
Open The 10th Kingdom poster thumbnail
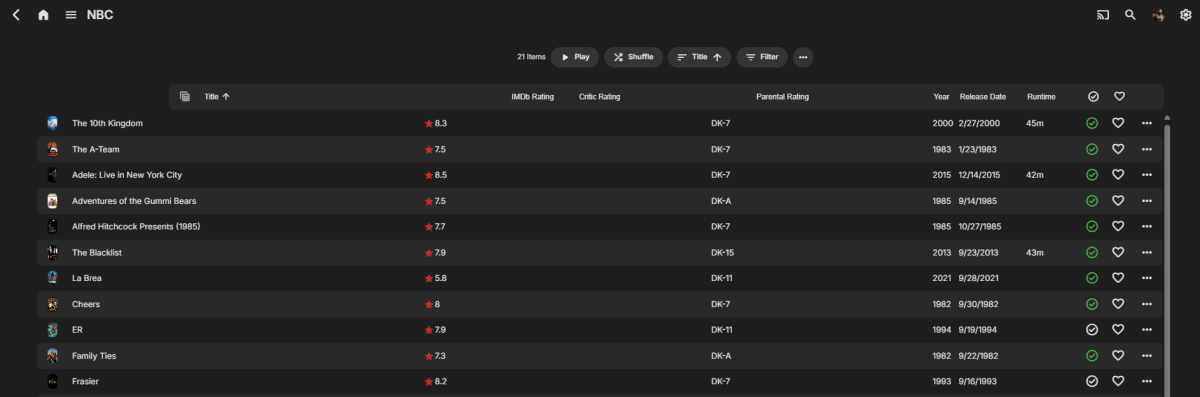click(x=52, y=123)
